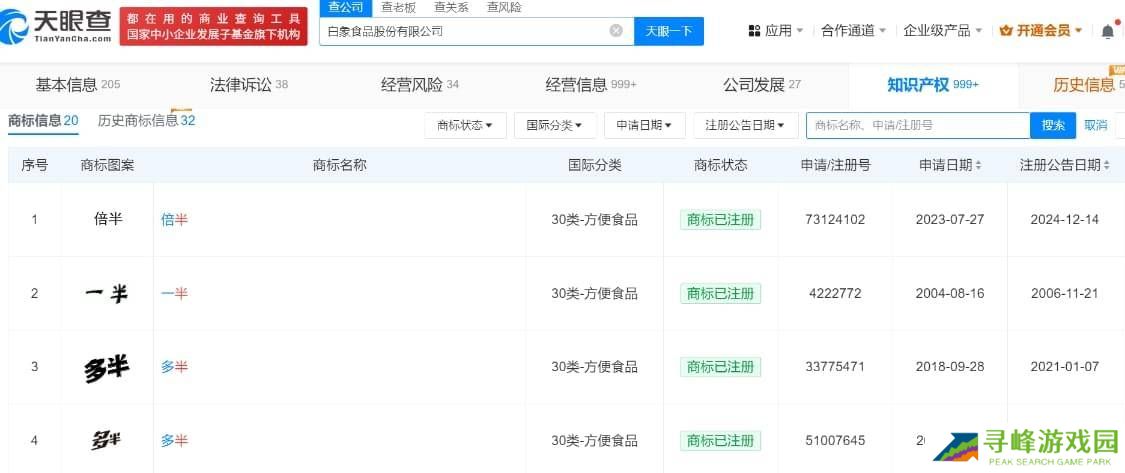Viewport: 1125px width, 473px height.
Task: Click 商标已注册 status in row 2
Action: tap(720, 293)
